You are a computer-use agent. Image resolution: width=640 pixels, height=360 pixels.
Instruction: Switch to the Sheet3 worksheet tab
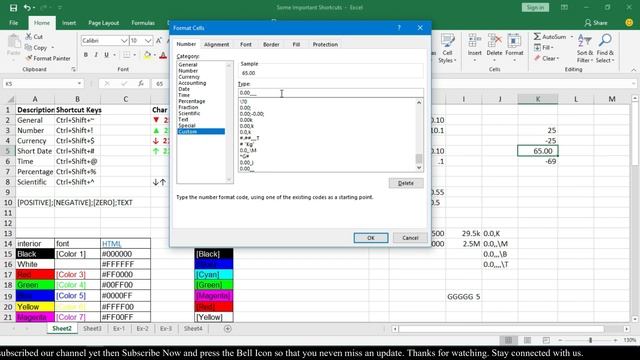pos(92,329)
